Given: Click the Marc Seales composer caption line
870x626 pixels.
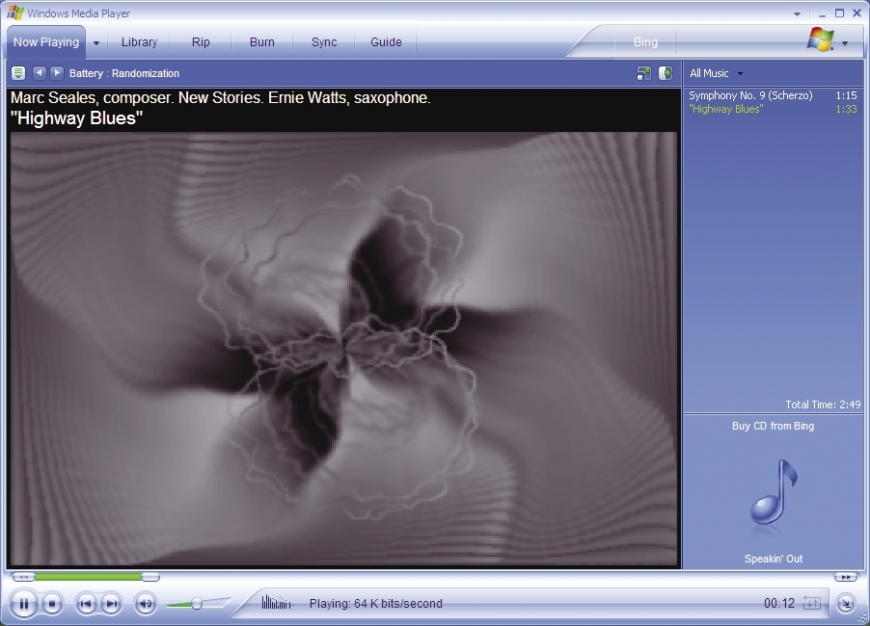Looking at the screenshot, I should point(220,98).
